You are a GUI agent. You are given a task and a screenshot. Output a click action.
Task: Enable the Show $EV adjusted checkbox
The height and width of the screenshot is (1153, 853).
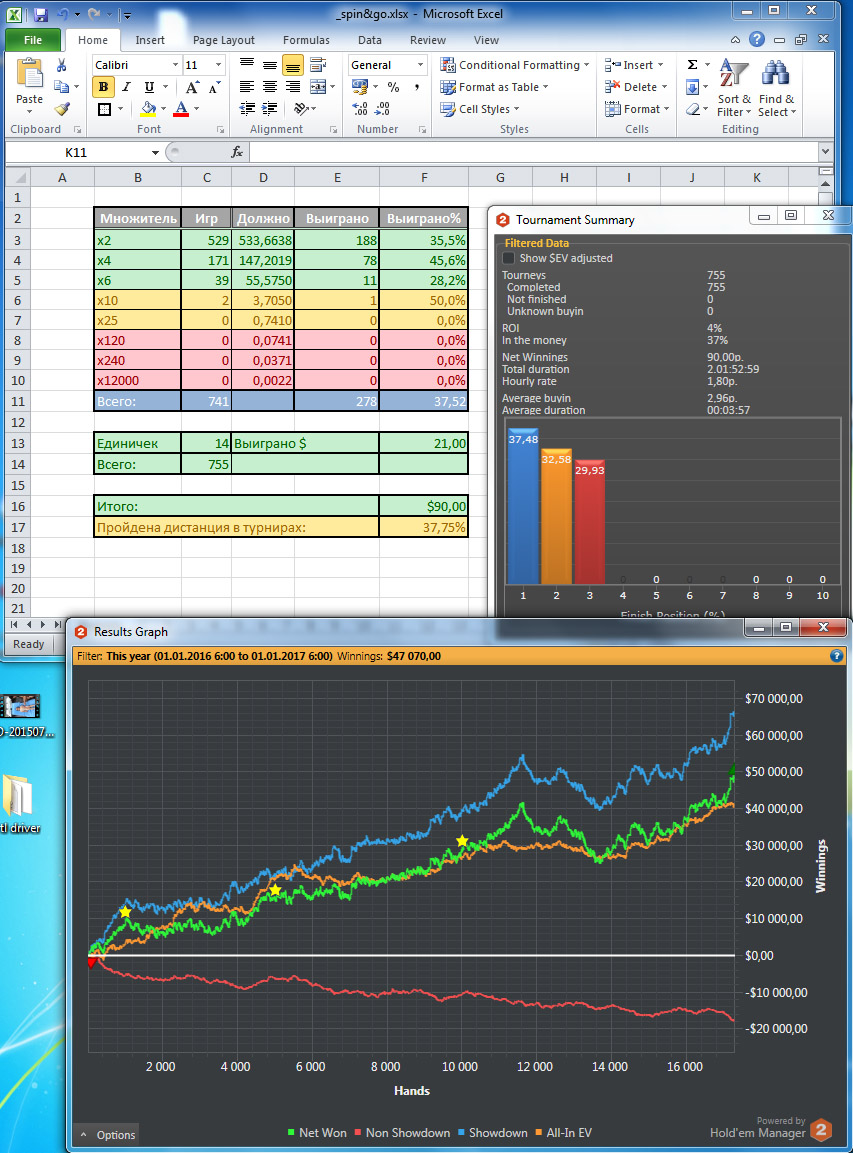pyautogui.click(x=509, y=258)
